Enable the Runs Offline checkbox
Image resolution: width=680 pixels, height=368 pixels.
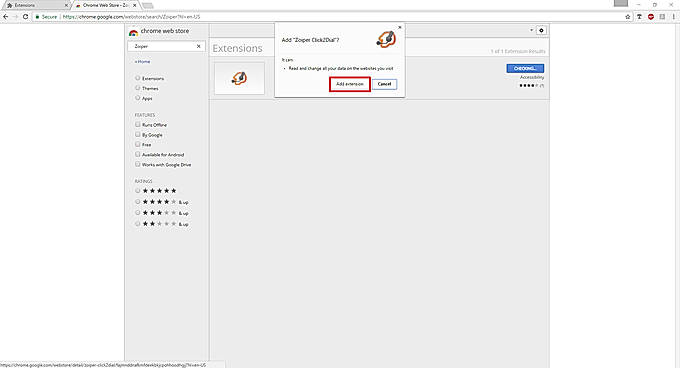137,124
